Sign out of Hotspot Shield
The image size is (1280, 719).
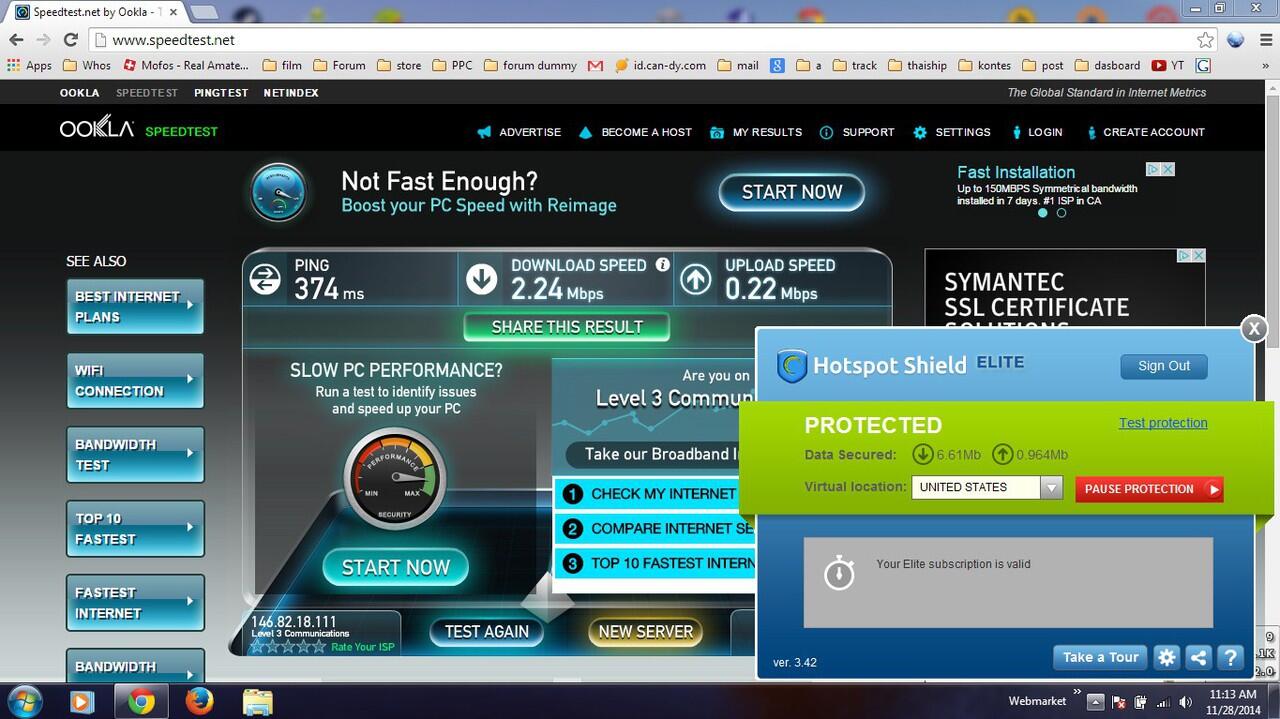[x=1164, y=366]
